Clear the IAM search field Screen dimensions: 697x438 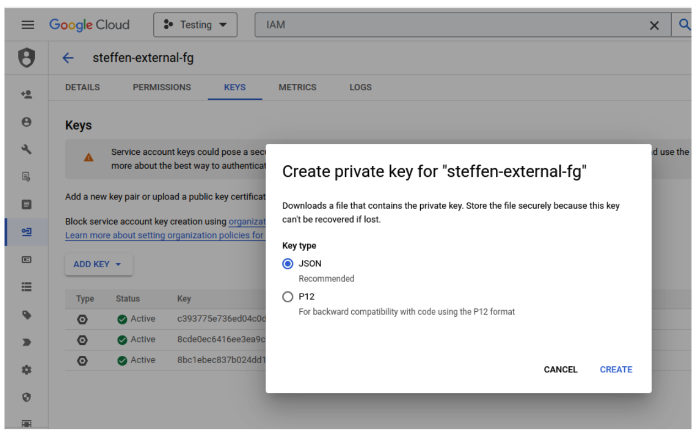coord(655,25)
